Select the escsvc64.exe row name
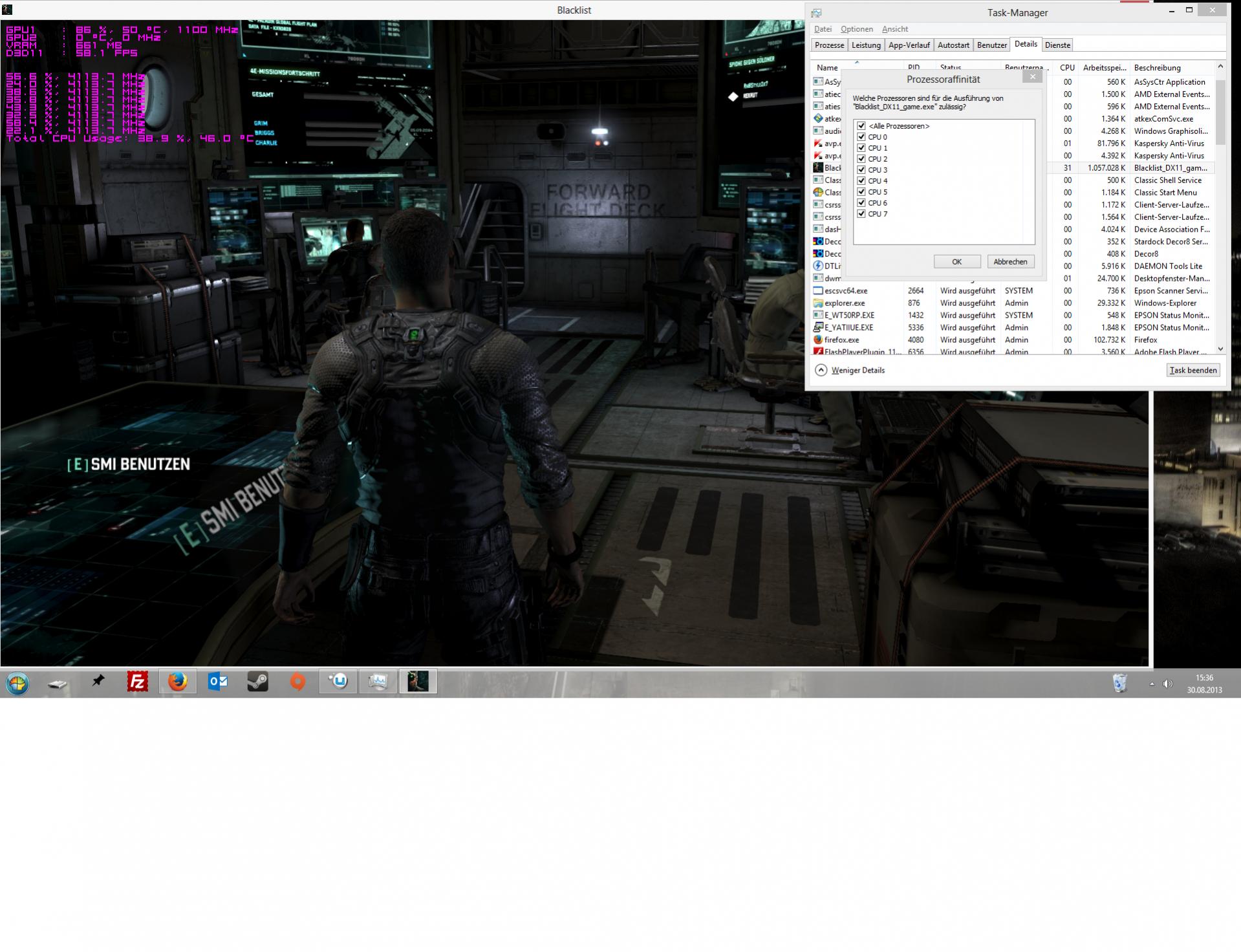The width and height of the screenshot is (1241, 952). coord(846,291)
